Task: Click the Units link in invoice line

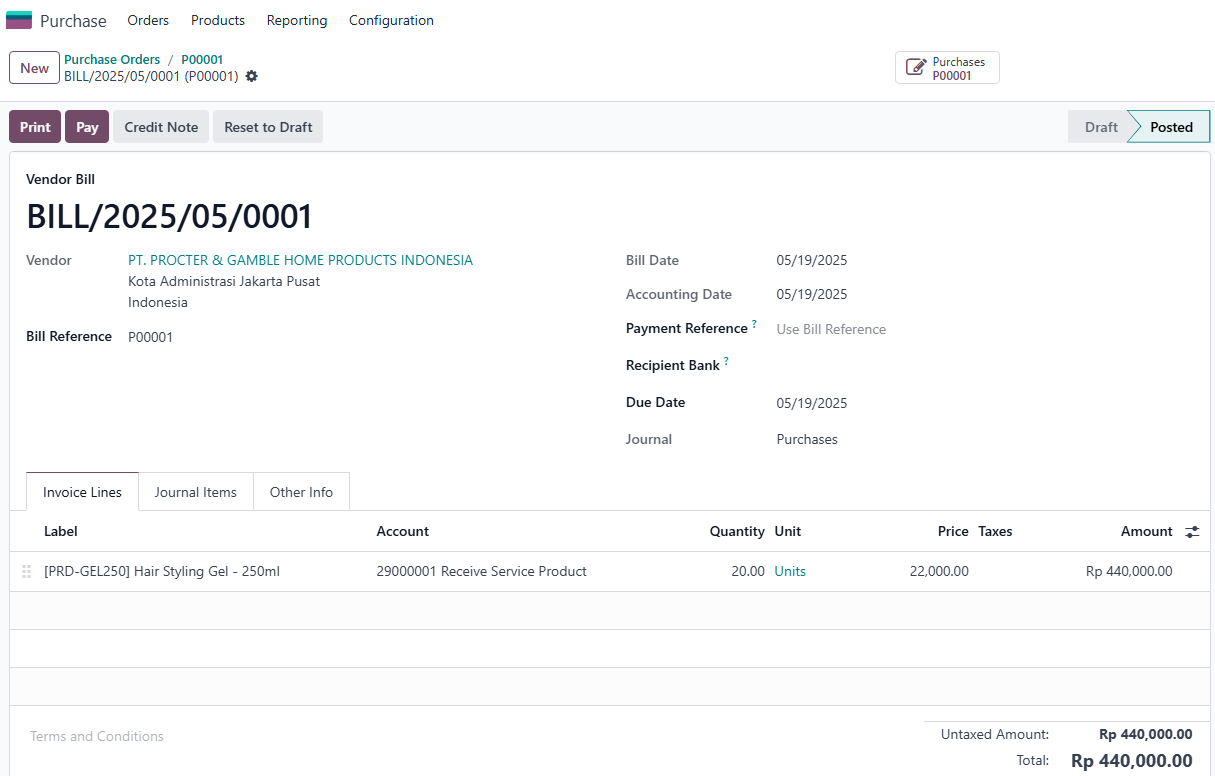Action: [x=790, y=572]
